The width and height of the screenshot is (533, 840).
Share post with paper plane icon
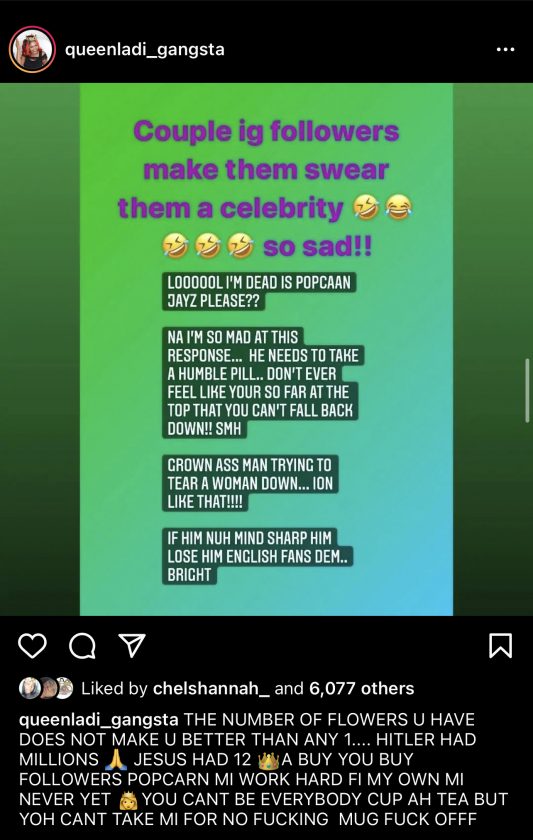click(x=132, y=645)
